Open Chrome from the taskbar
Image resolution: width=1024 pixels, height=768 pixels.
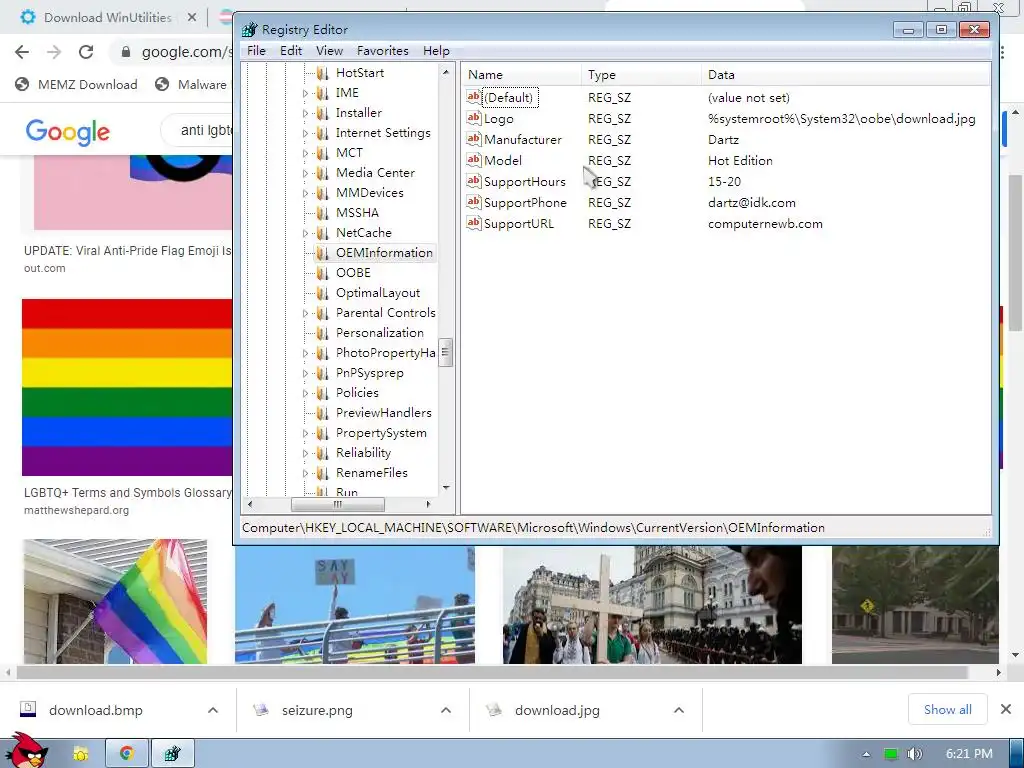127,753
